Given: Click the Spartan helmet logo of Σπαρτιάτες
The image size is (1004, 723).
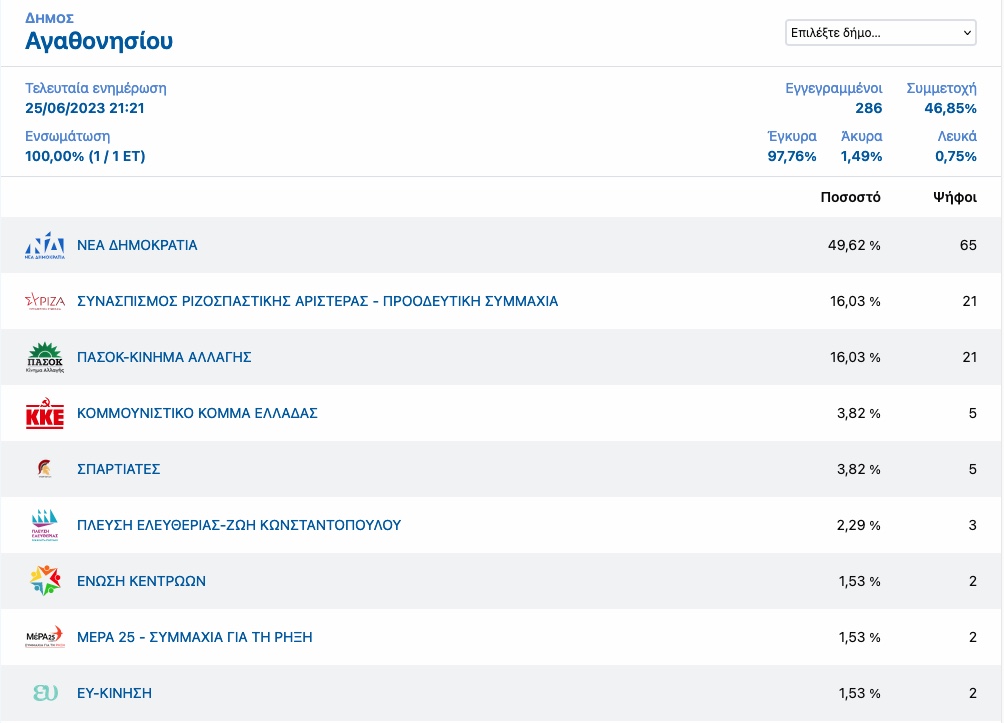Looking at the screenshot, I should click(x=45, y=469).
